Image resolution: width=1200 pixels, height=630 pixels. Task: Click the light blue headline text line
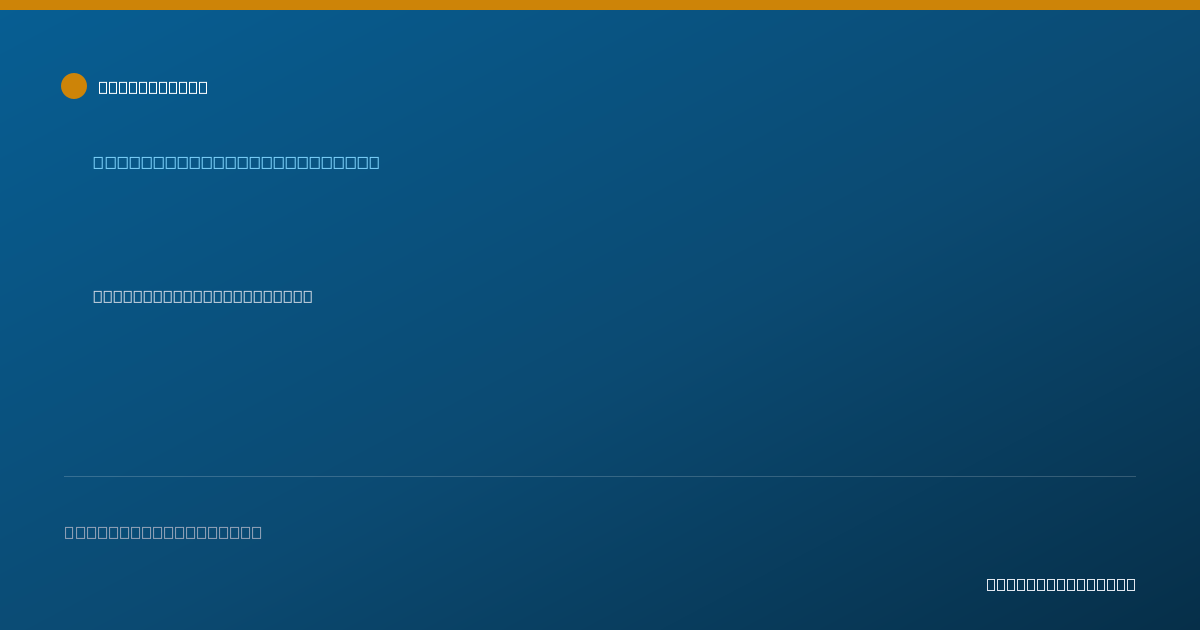pyautogui.click(x=236, y=162)
